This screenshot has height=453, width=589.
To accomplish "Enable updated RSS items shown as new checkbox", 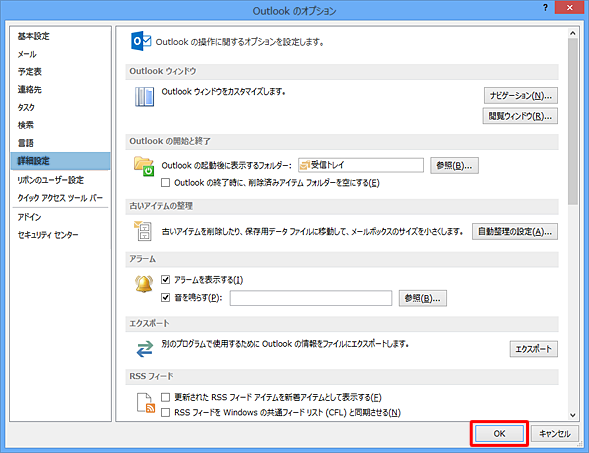I will point(165,397).
